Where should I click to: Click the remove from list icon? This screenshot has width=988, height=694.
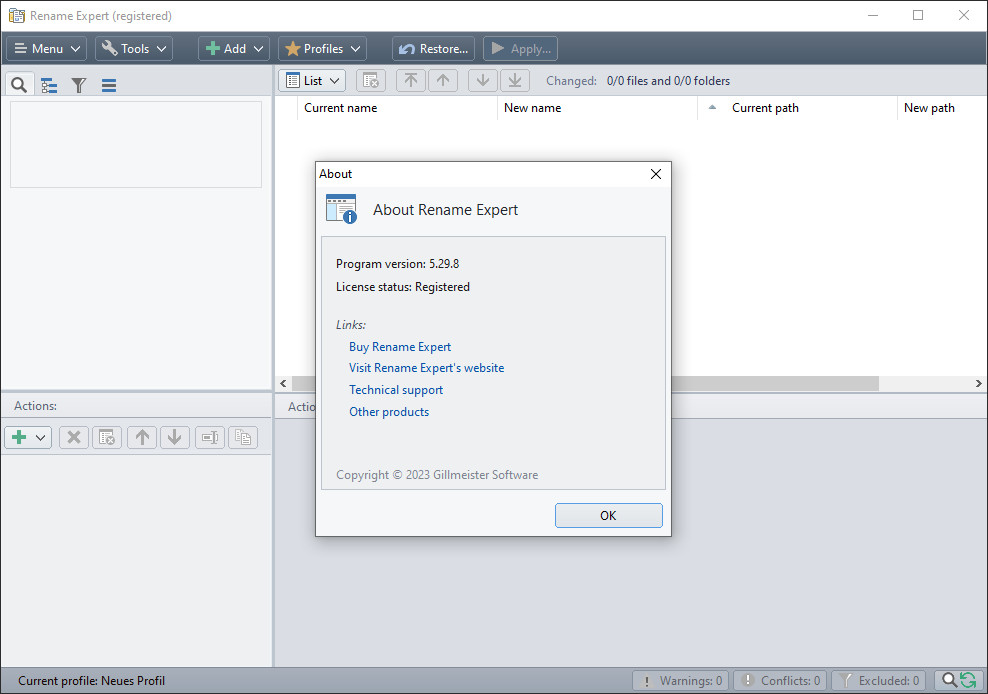(x=370, y=81)
